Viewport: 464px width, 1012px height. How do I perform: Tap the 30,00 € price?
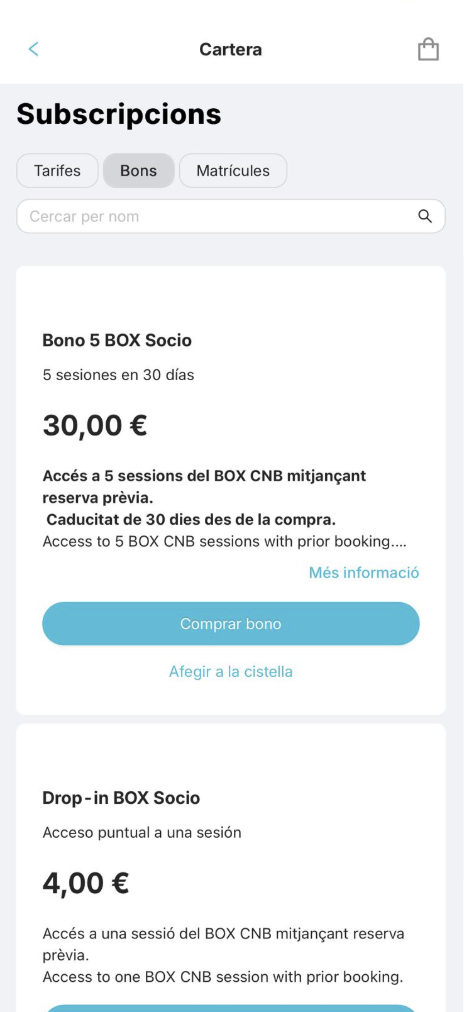pos(95,426)
